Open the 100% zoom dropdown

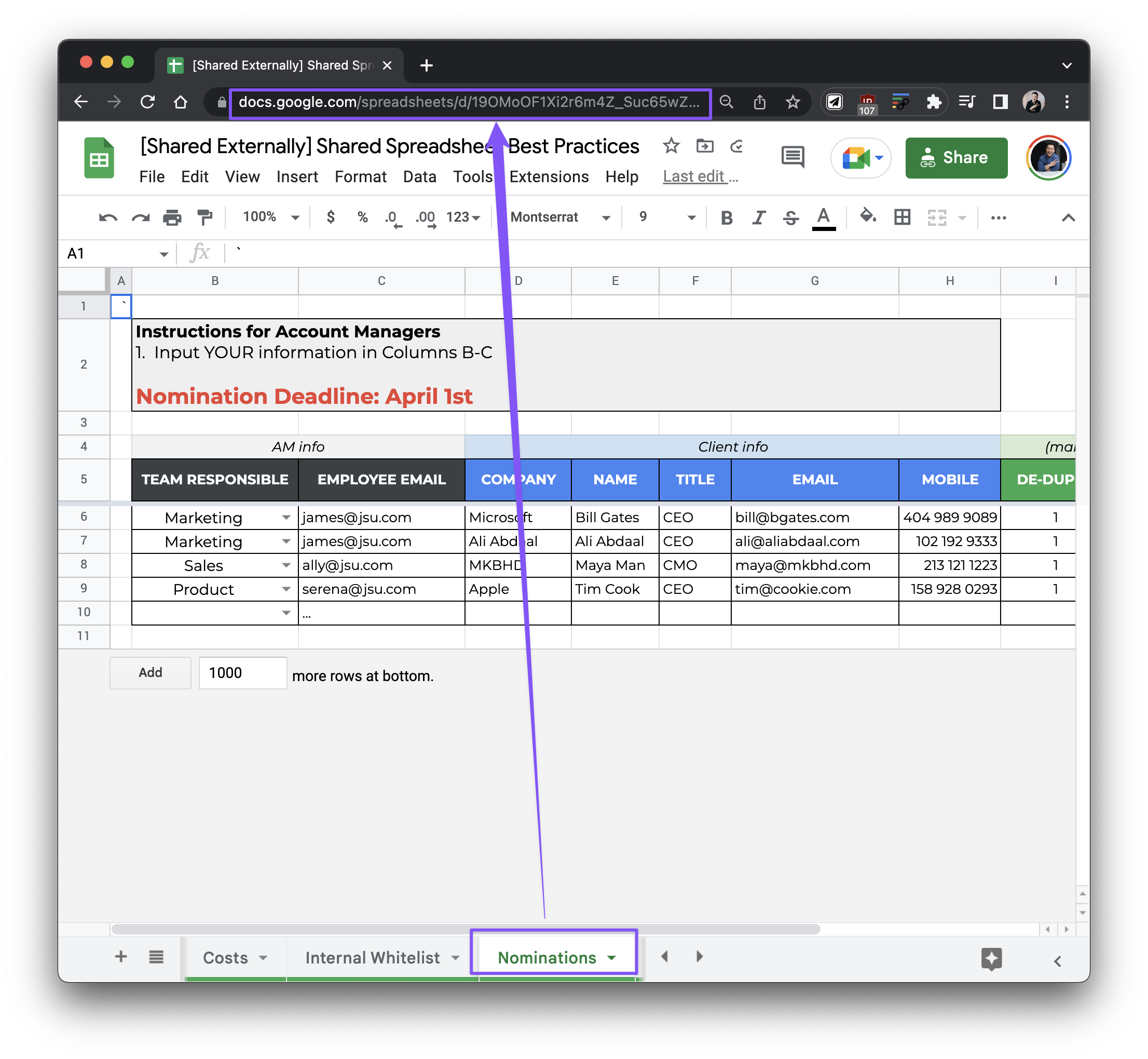(270, 217)
